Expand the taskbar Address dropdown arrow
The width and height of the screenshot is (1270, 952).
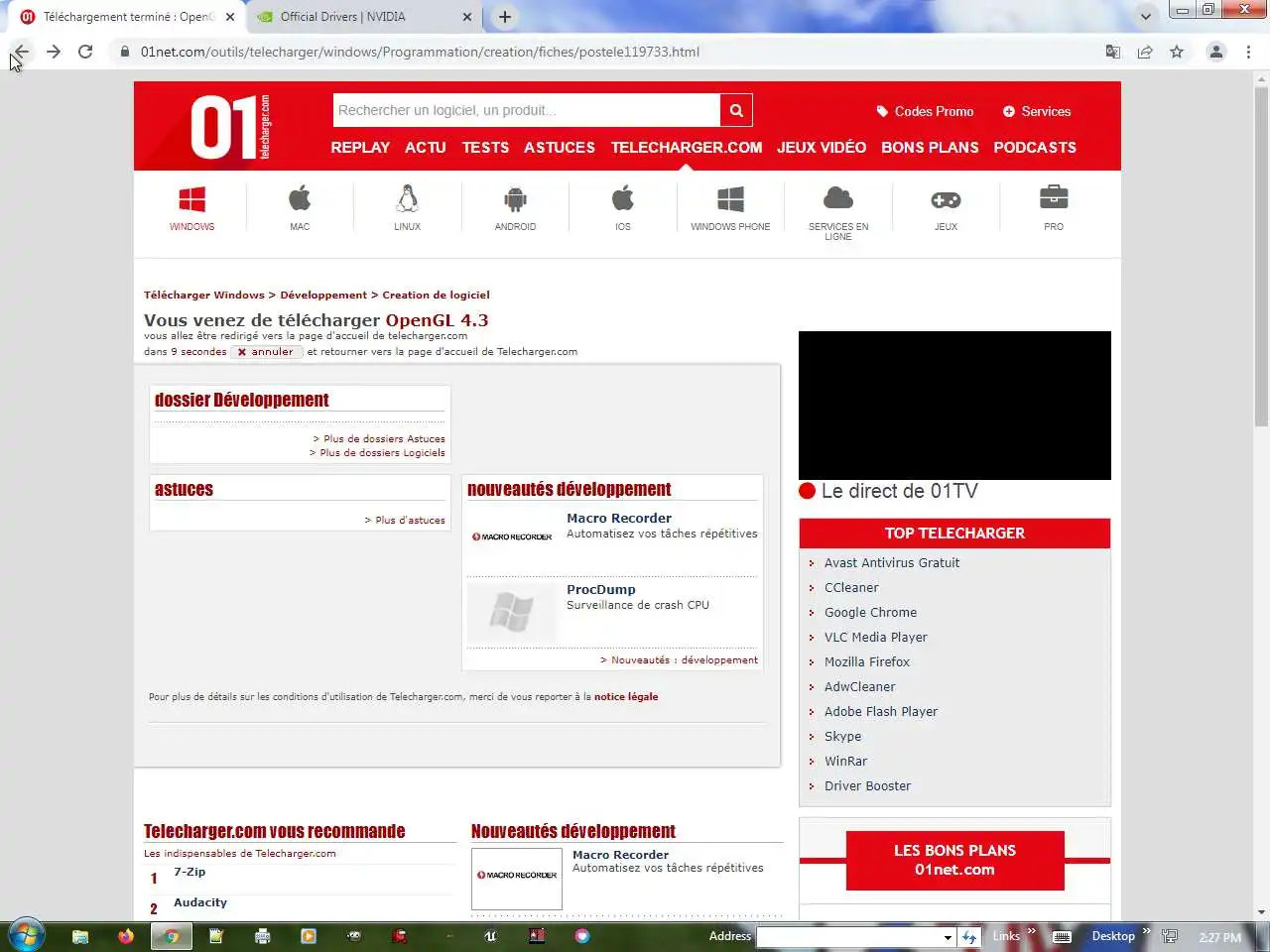click(948, 936)
